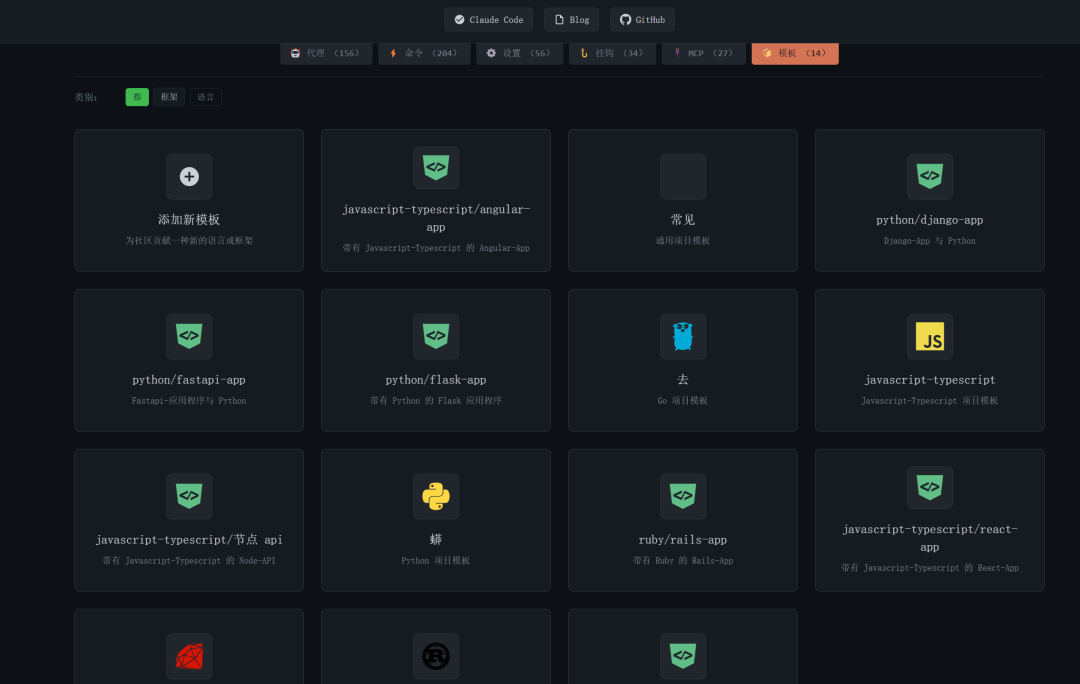Click the code shield icon in bottom row
This screenshot has height=684, width=1080.
(683, 656)
